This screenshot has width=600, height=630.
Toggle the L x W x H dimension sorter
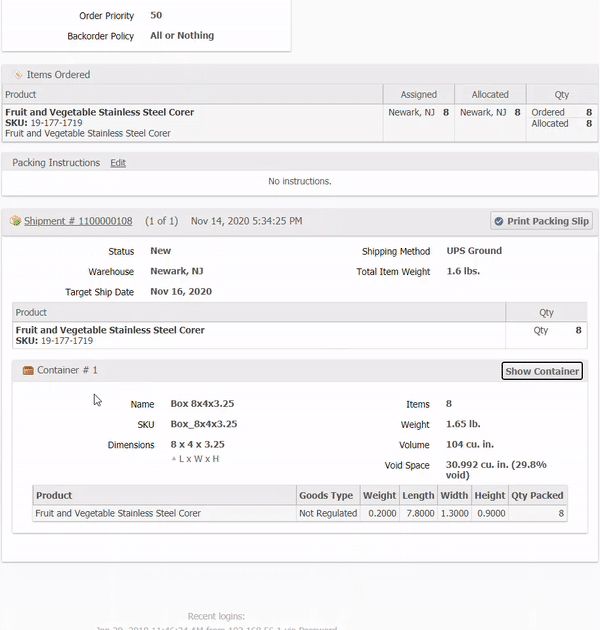tap(195, 459)
